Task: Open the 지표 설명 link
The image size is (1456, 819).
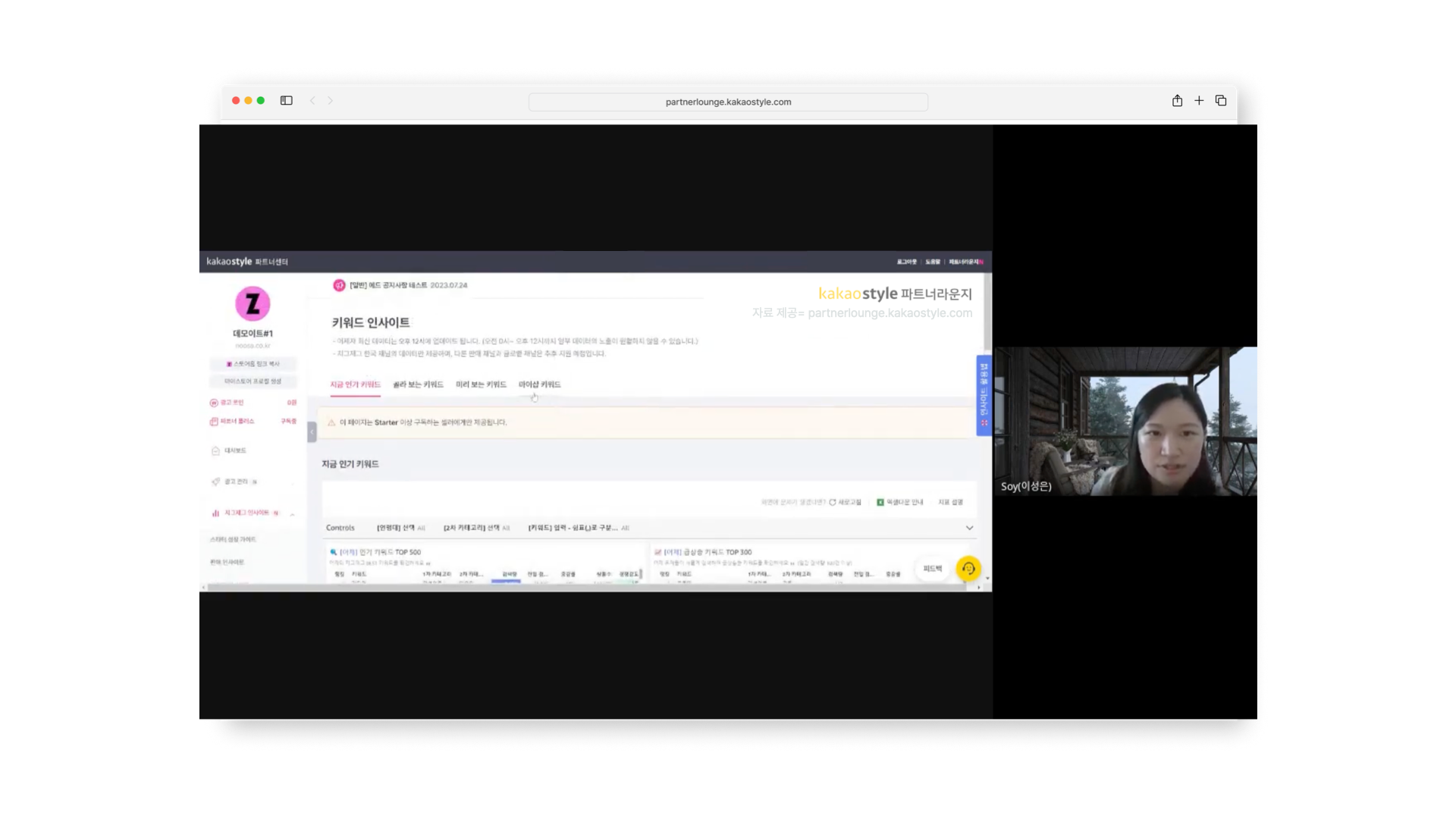Action: (950, 502)
